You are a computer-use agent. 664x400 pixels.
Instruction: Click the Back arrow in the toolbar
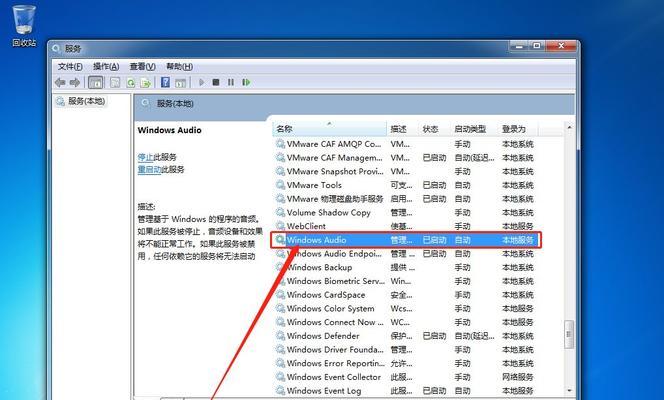(x=60, y=83)
